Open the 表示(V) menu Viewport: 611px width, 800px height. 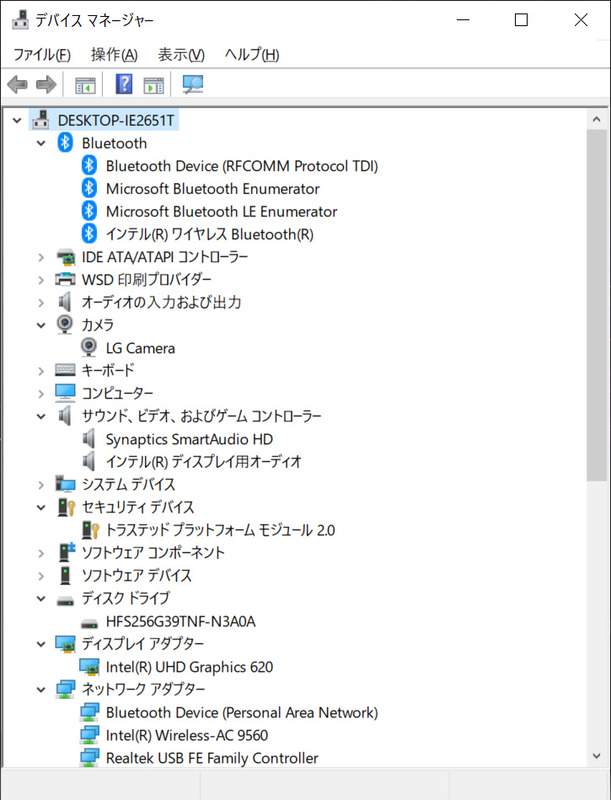[x=181, y=54]
